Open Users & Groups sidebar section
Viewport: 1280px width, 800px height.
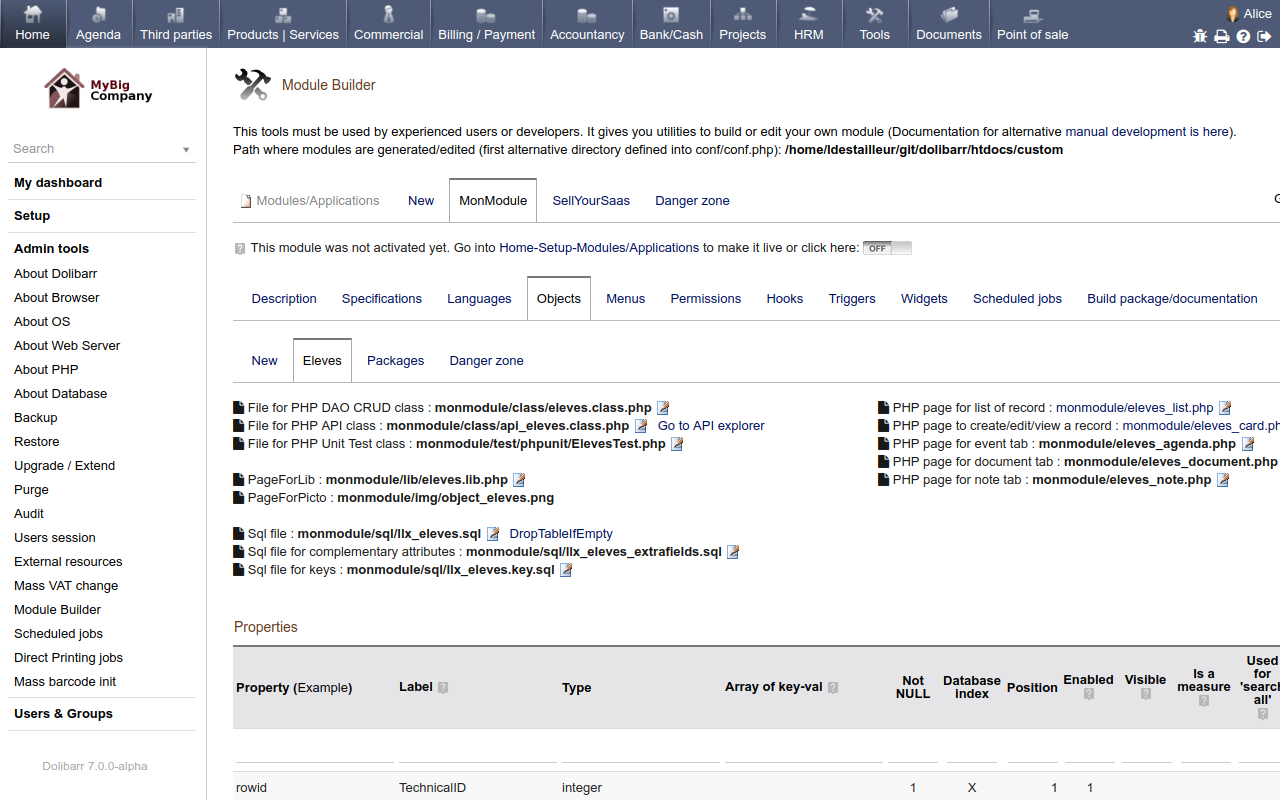click(63, 714)
